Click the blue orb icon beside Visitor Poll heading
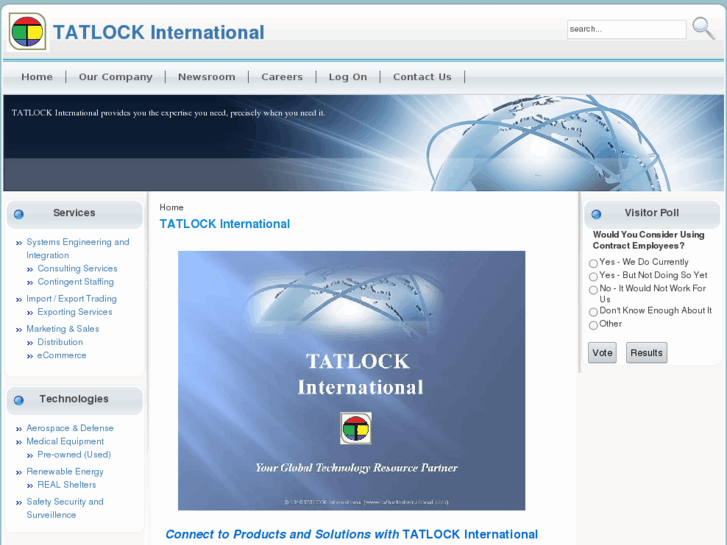727x545 pixels. (596, 214)
